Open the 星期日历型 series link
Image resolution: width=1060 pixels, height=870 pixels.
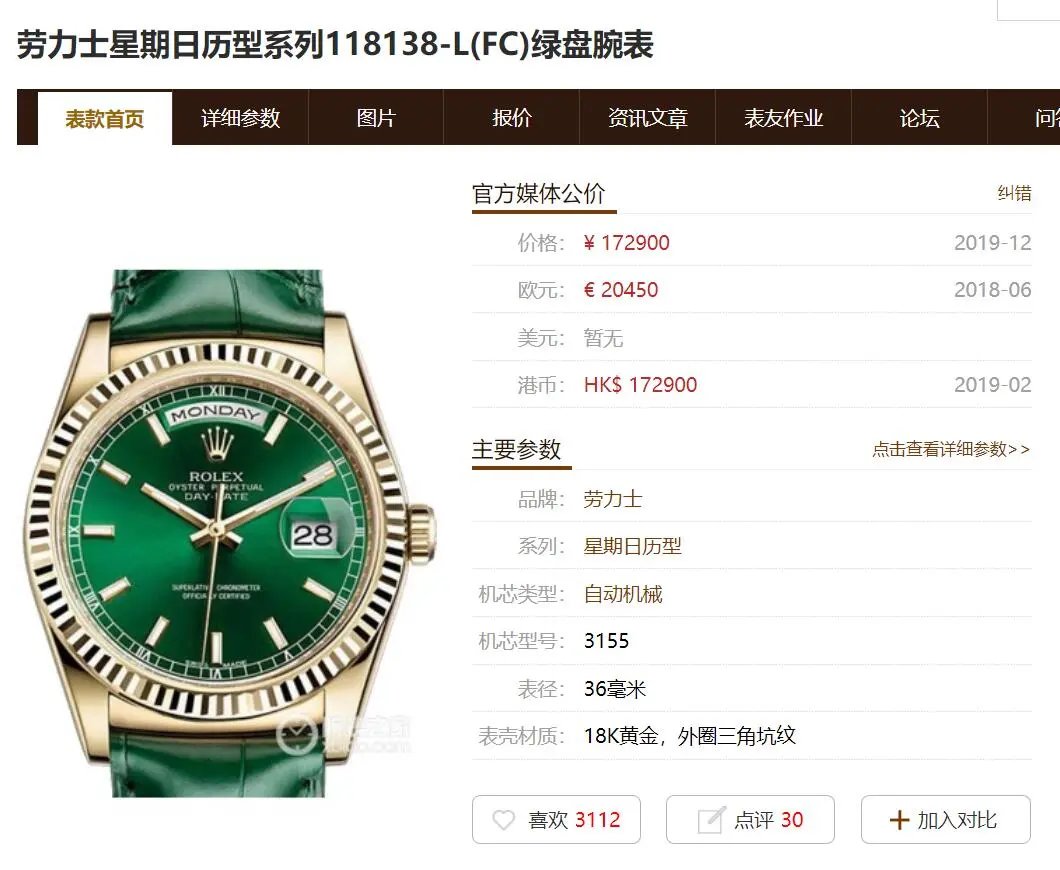632,546
